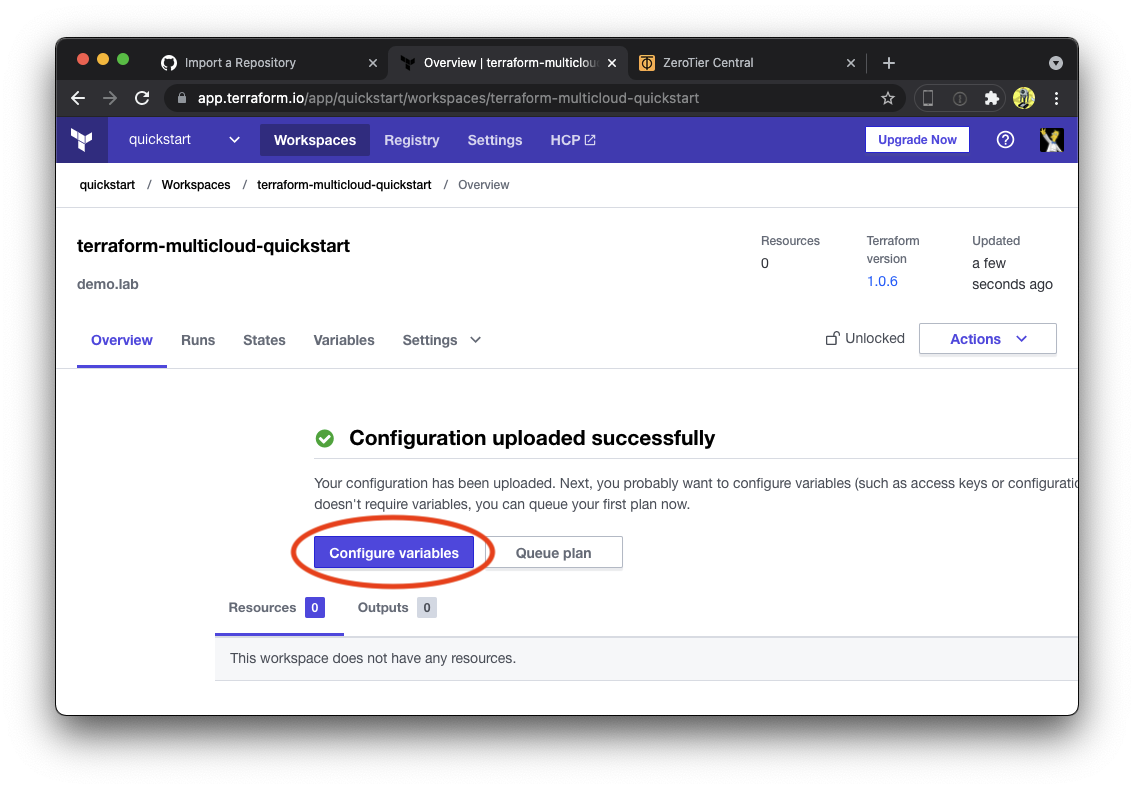Viewport: 1134px width, 789px height.
Task: Open the Actions dropdown
Action: click(987, 338)
